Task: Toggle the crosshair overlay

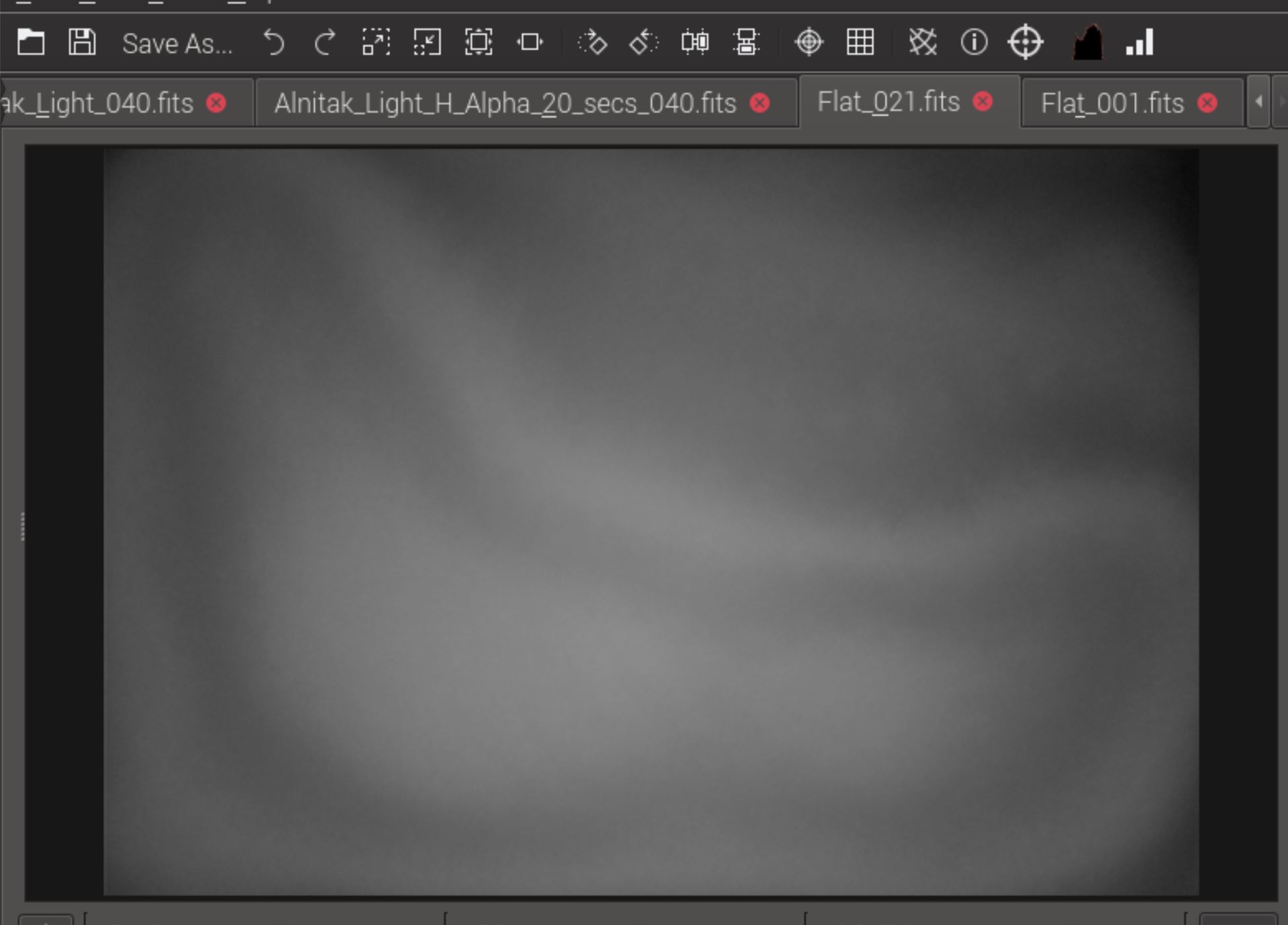Action: tap(809, 43)
